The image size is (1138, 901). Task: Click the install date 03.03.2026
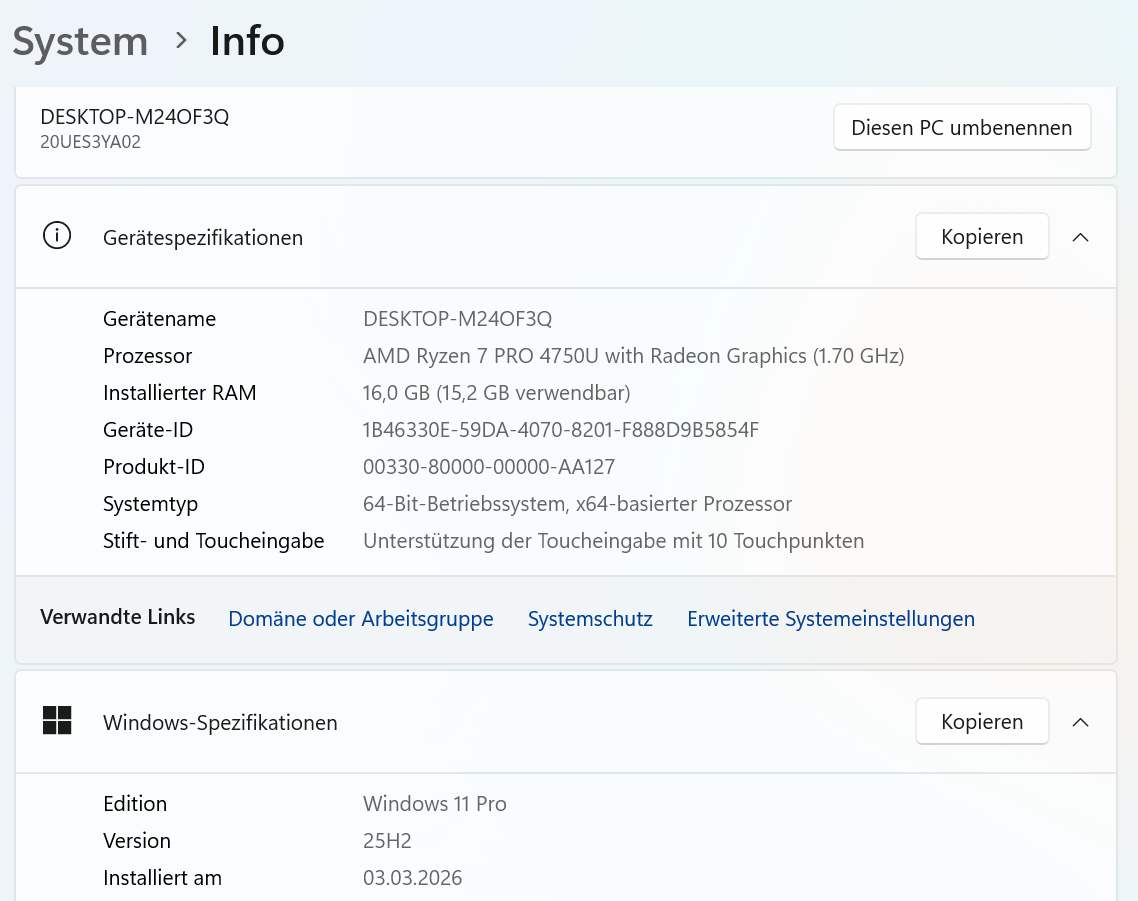(x=412, y=878)
